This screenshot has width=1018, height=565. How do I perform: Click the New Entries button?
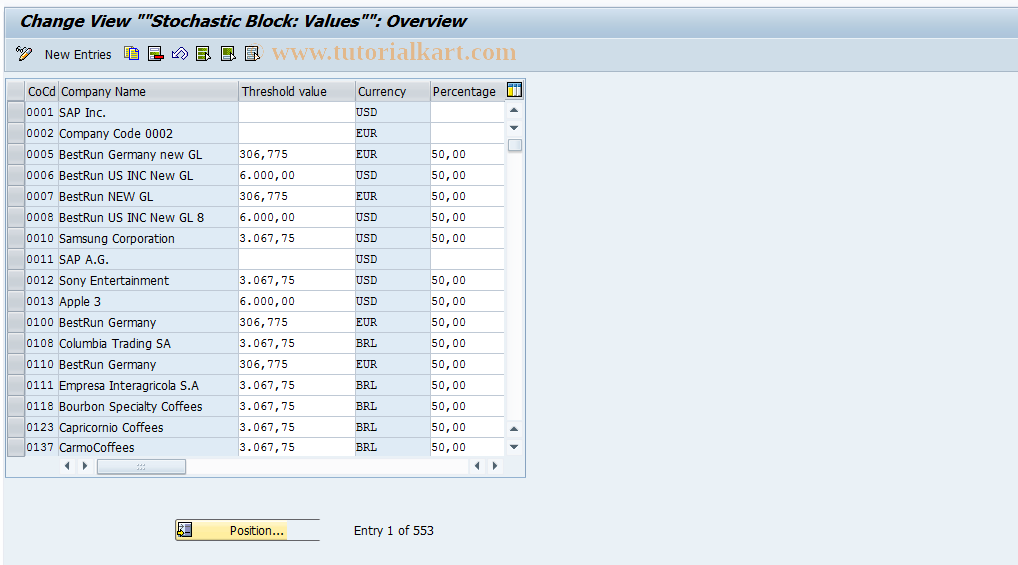click(78, 55)
